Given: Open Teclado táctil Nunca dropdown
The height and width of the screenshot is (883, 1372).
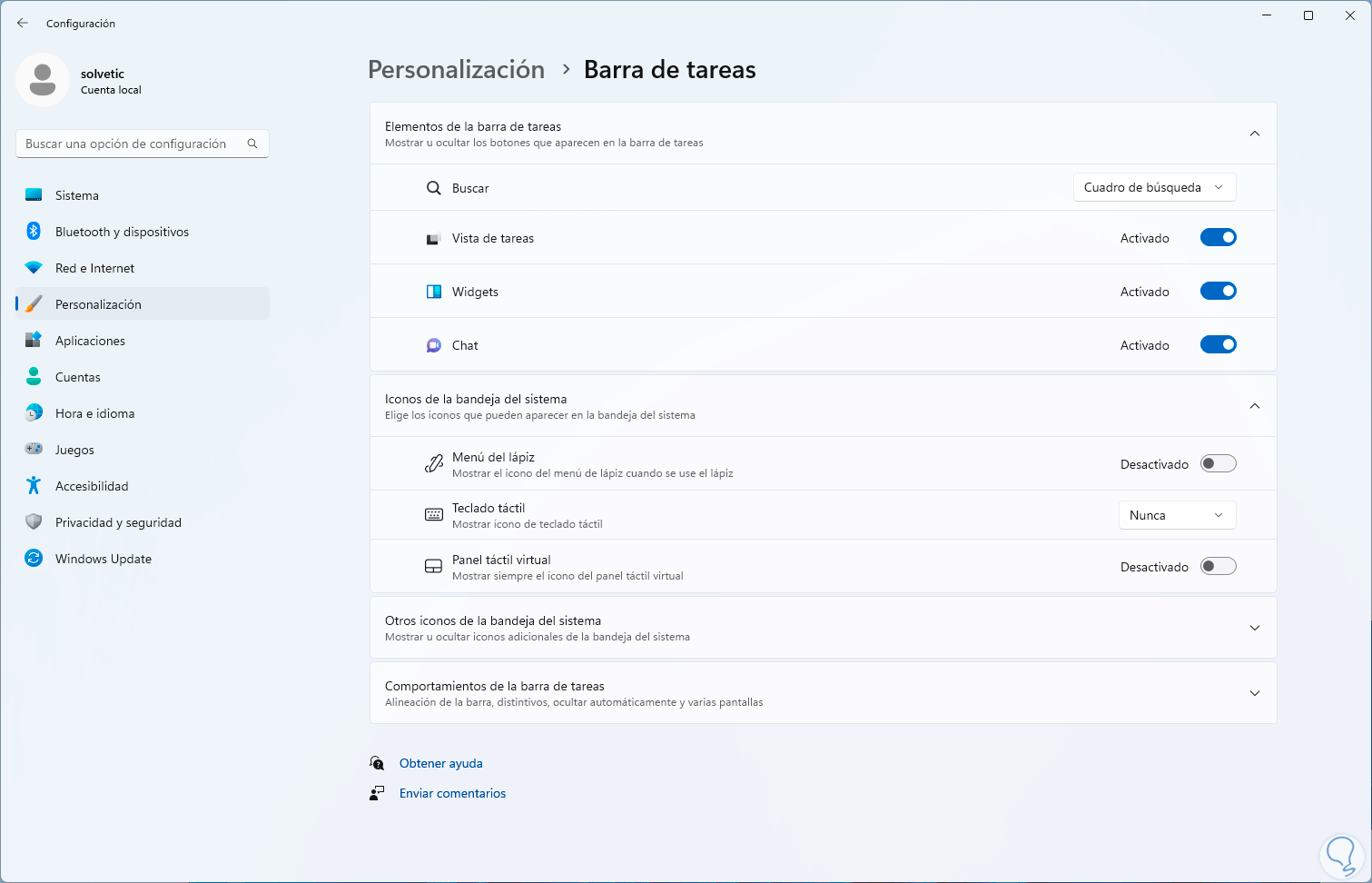Looking at the screenshot, I should (x=1177, y=515).
